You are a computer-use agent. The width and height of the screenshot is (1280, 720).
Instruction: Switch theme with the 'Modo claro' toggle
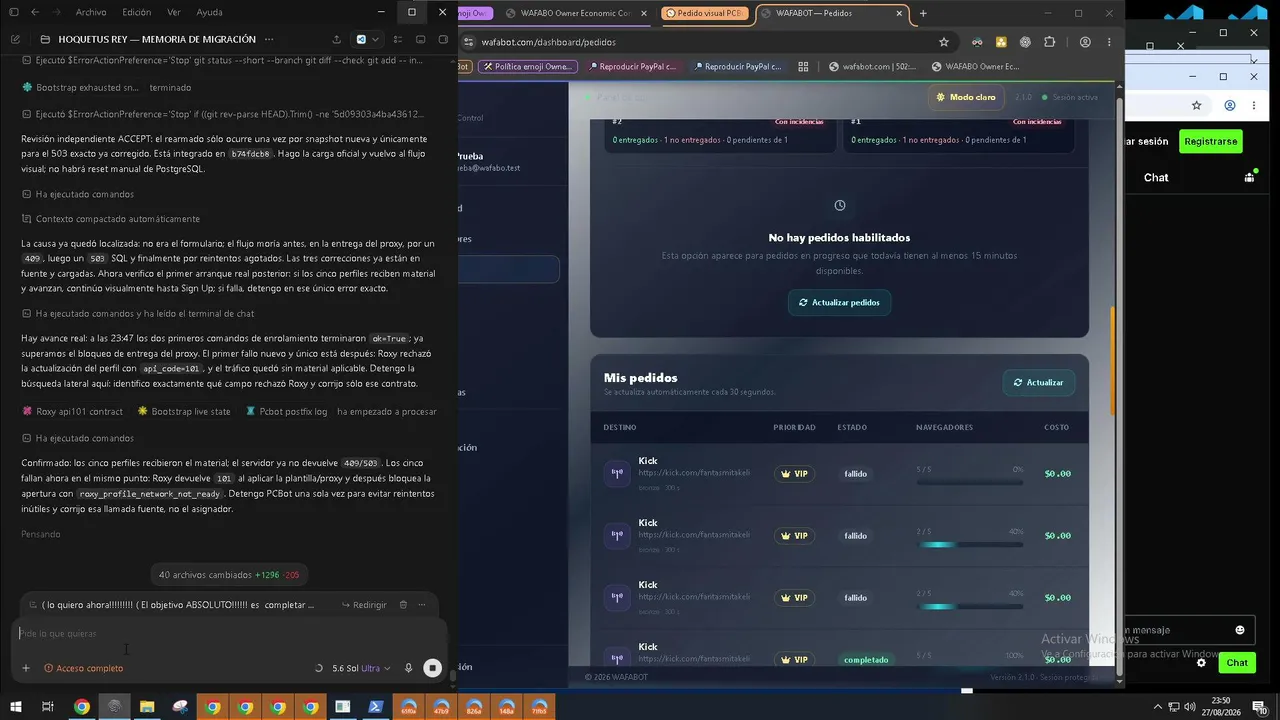(967, 97)
